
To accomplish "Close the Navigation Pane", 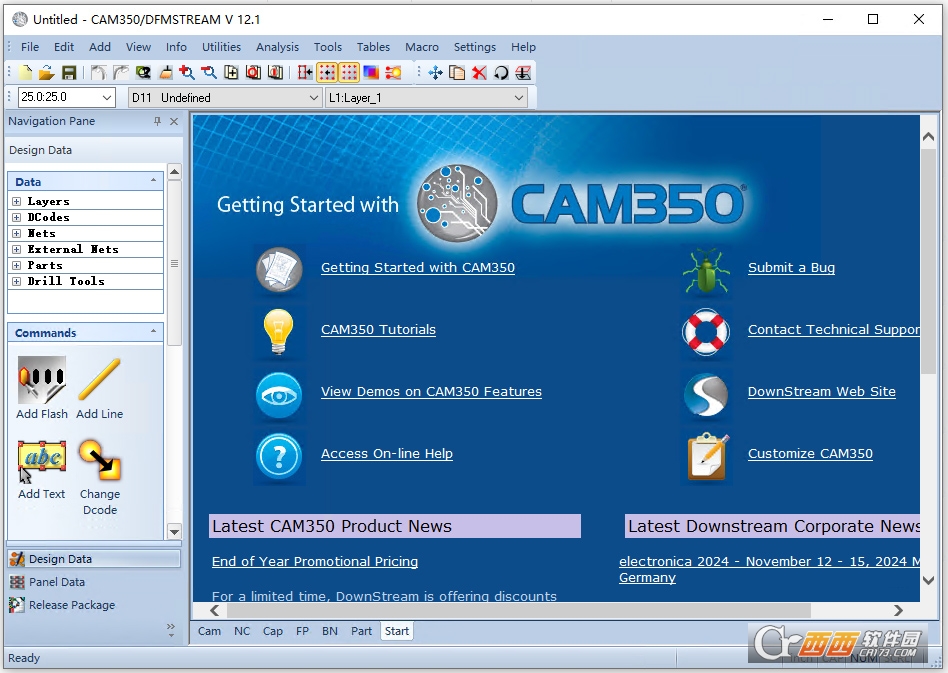I will [174, 122].
